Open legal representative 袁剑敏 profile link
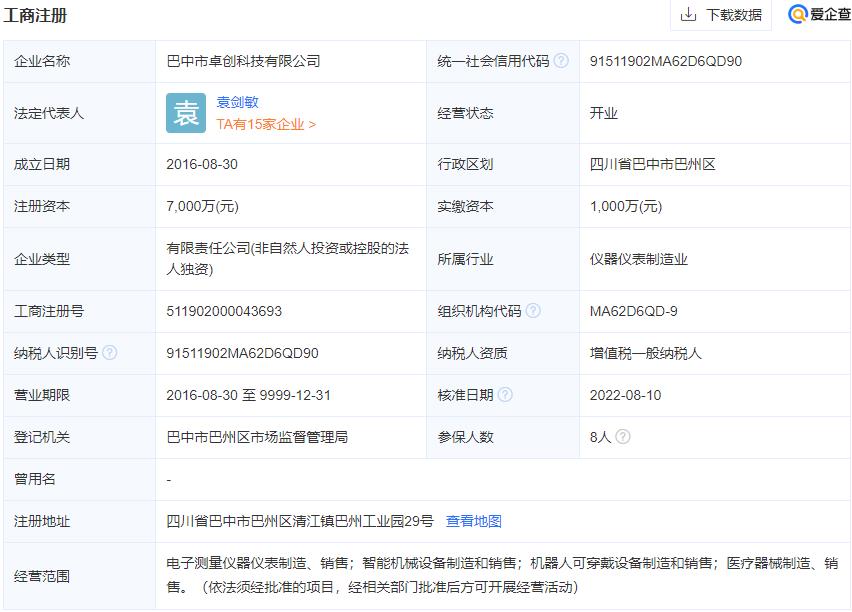Screen dimensions: 852x612 (238, 102)
